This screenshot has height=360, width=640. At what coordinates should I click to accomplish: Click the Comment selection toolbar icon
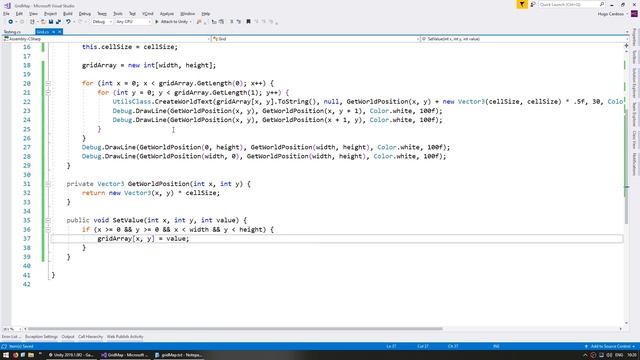[231, 22]
